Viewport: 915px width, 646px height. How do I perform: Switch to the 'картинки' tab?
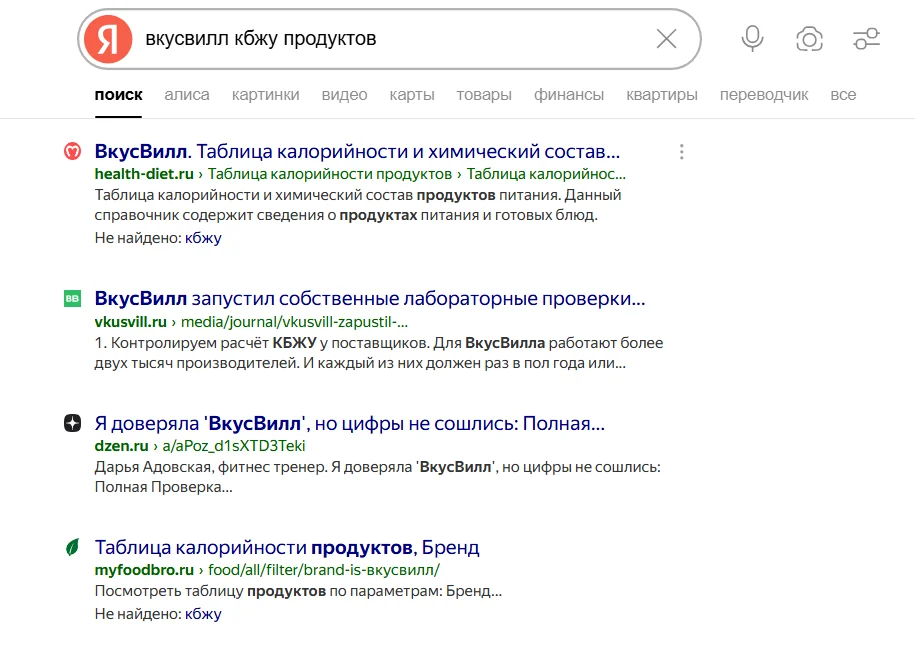point(265,94)
